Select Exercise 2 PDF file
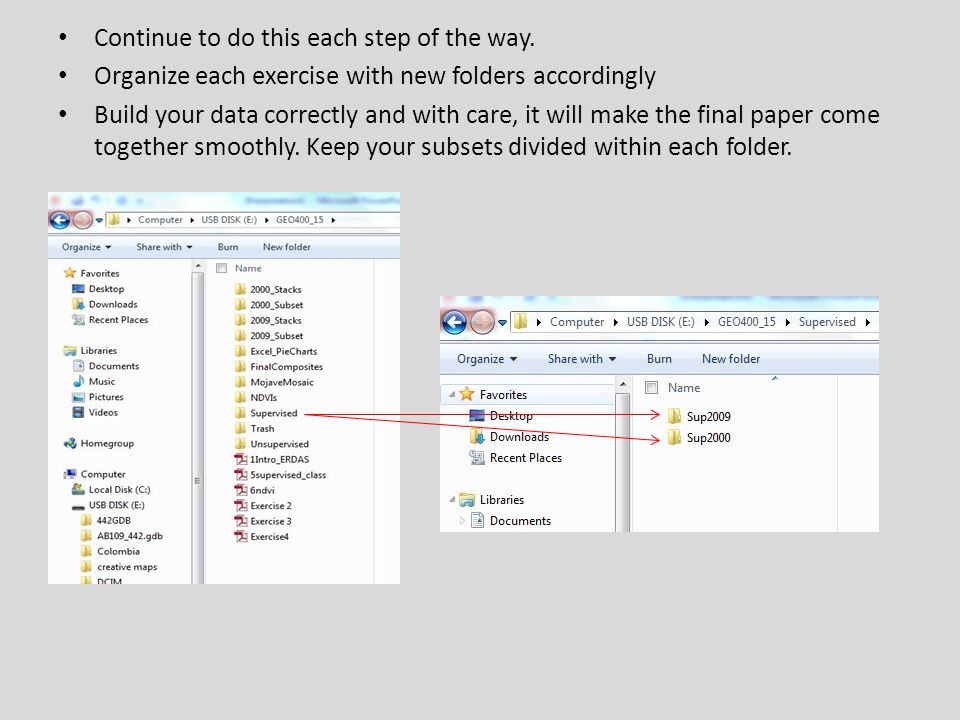Screen dimensions: 960x720 coord(263,506)
